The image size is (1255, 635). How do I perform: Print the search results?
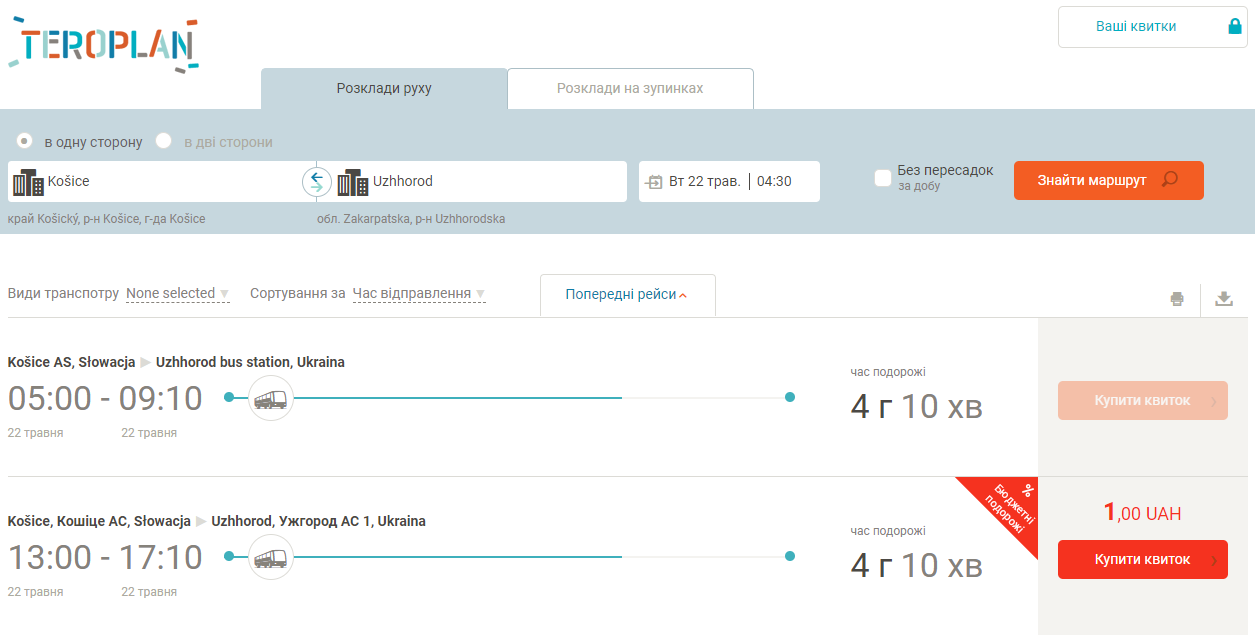click(1177, 298)
